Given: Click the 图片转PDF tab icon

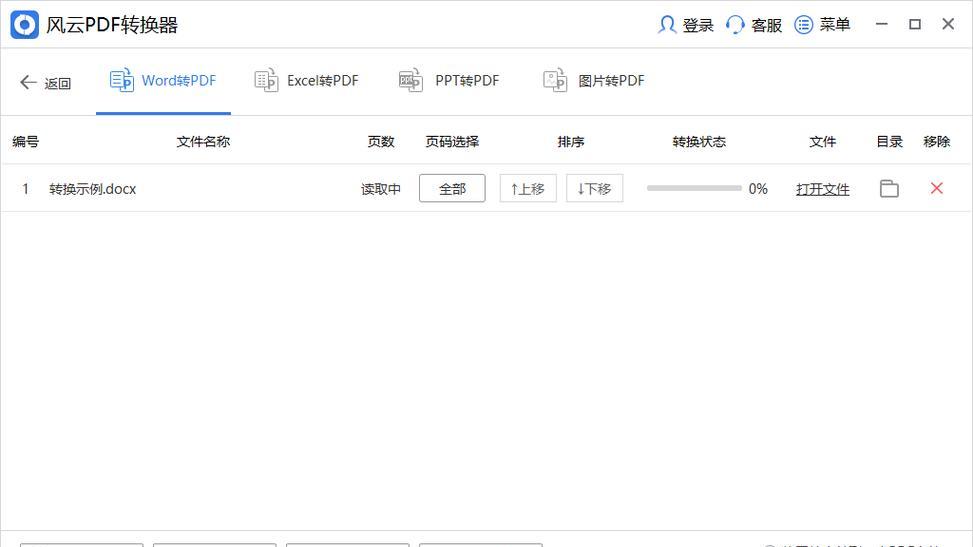Looking at the screenshot, I should pos(555,81).
